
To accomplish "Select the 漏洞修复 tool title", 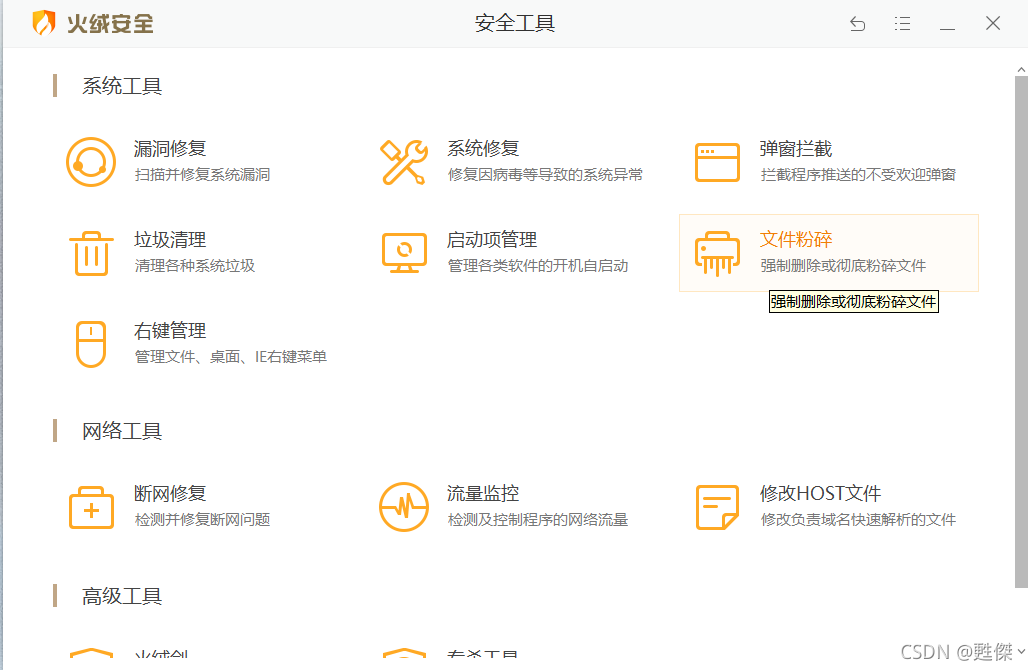I will (x=170, y=149).
